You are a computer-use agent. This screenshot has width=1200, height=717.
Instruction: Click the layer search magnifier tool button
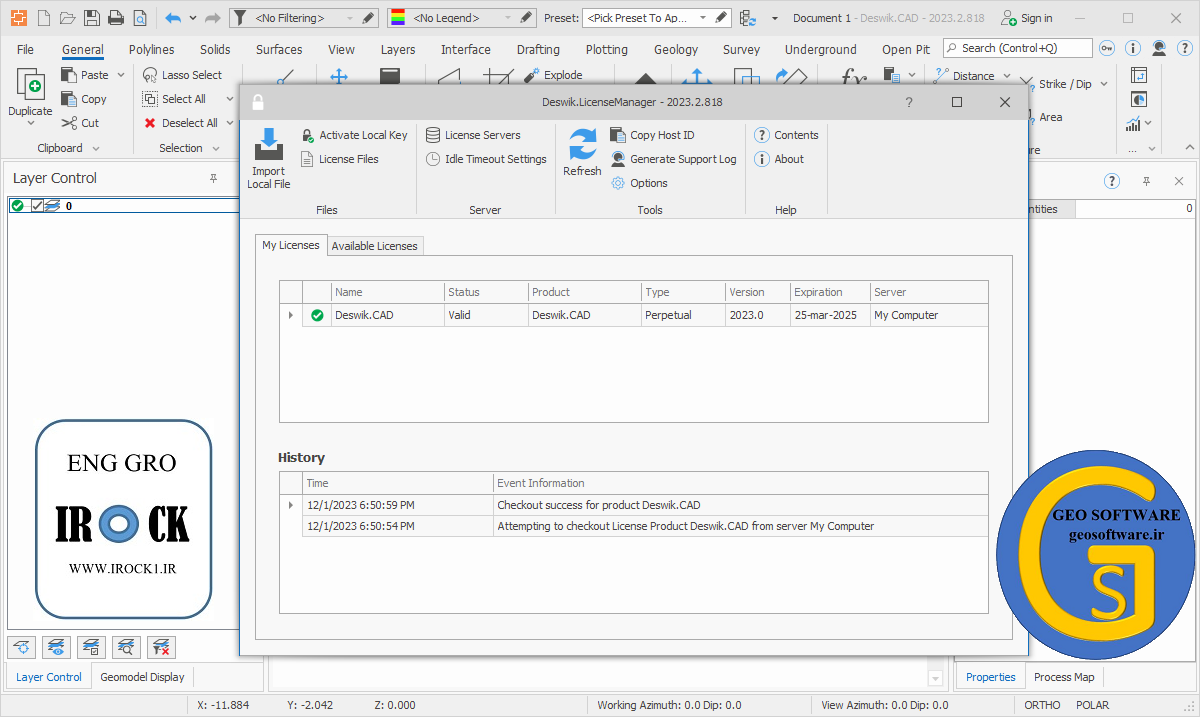127,647
